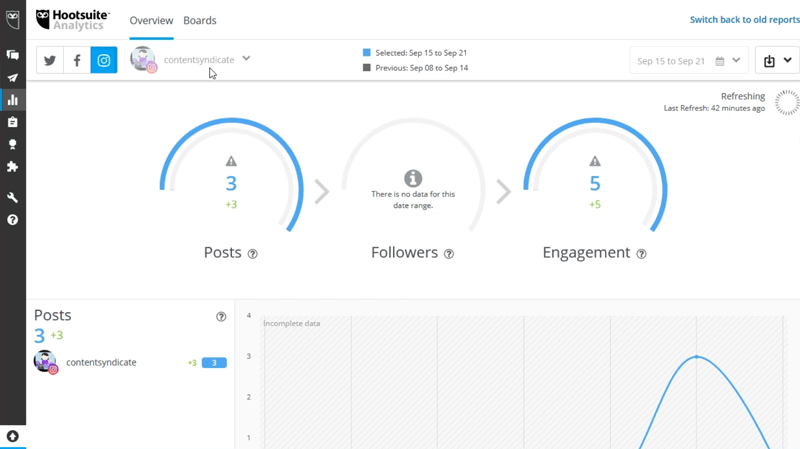Expand the contentsyndicate account dropdown
The height and width of the screenshot is (449, 800).
(246, 59)
